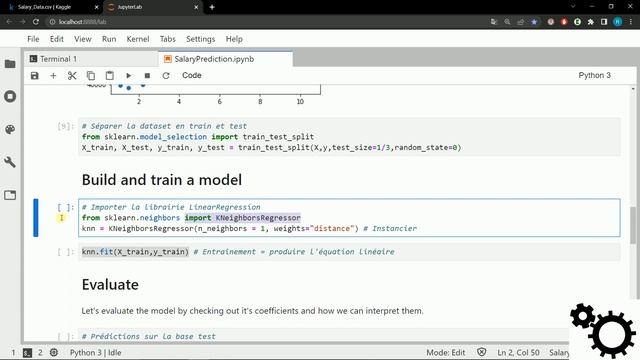Open the View menu
Image resolution: width=640 pixels, height=360 pixels.
[x=82, y=39]
